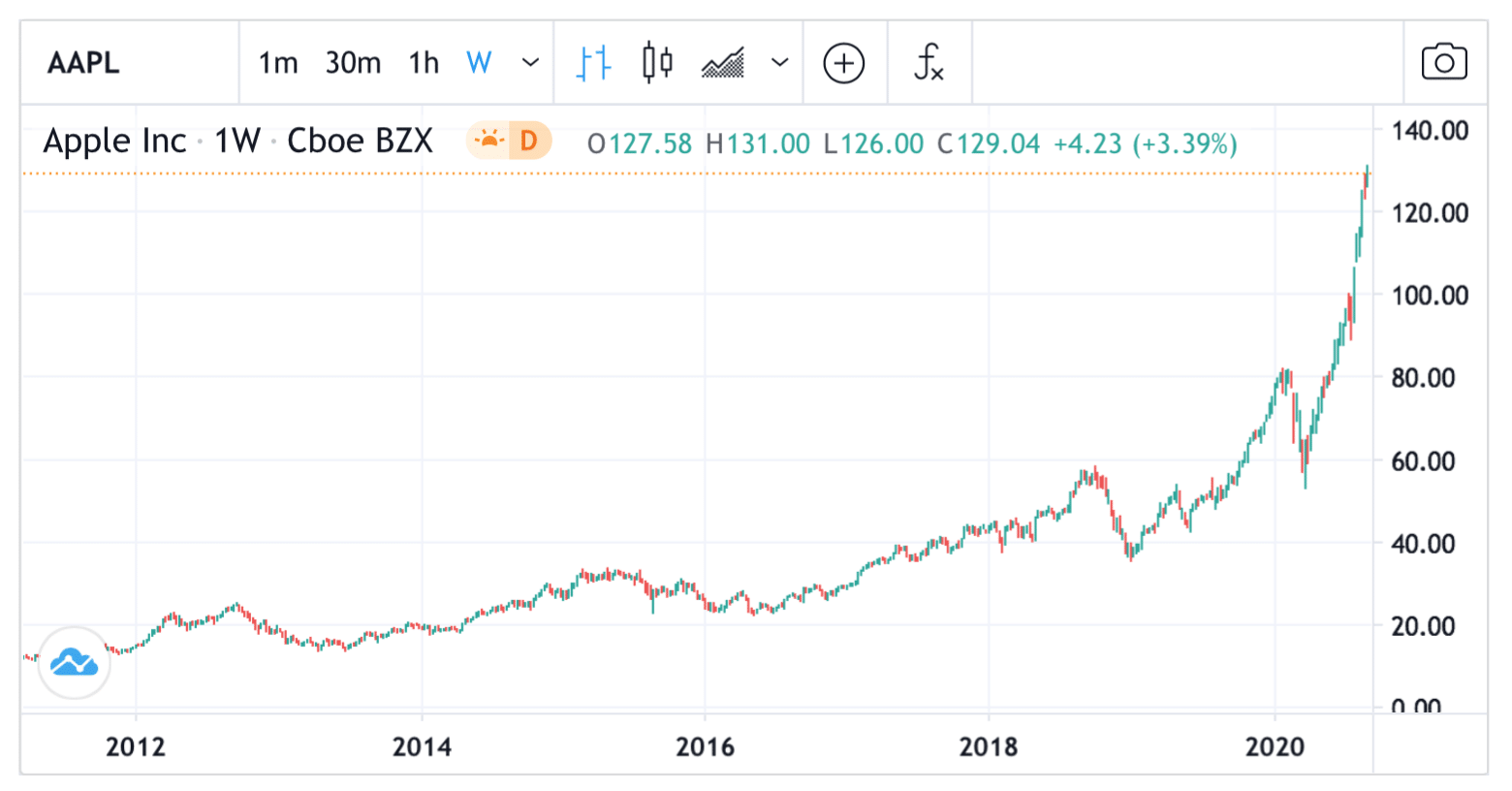Click the 80.00 price scale label

click(1423, 378)
